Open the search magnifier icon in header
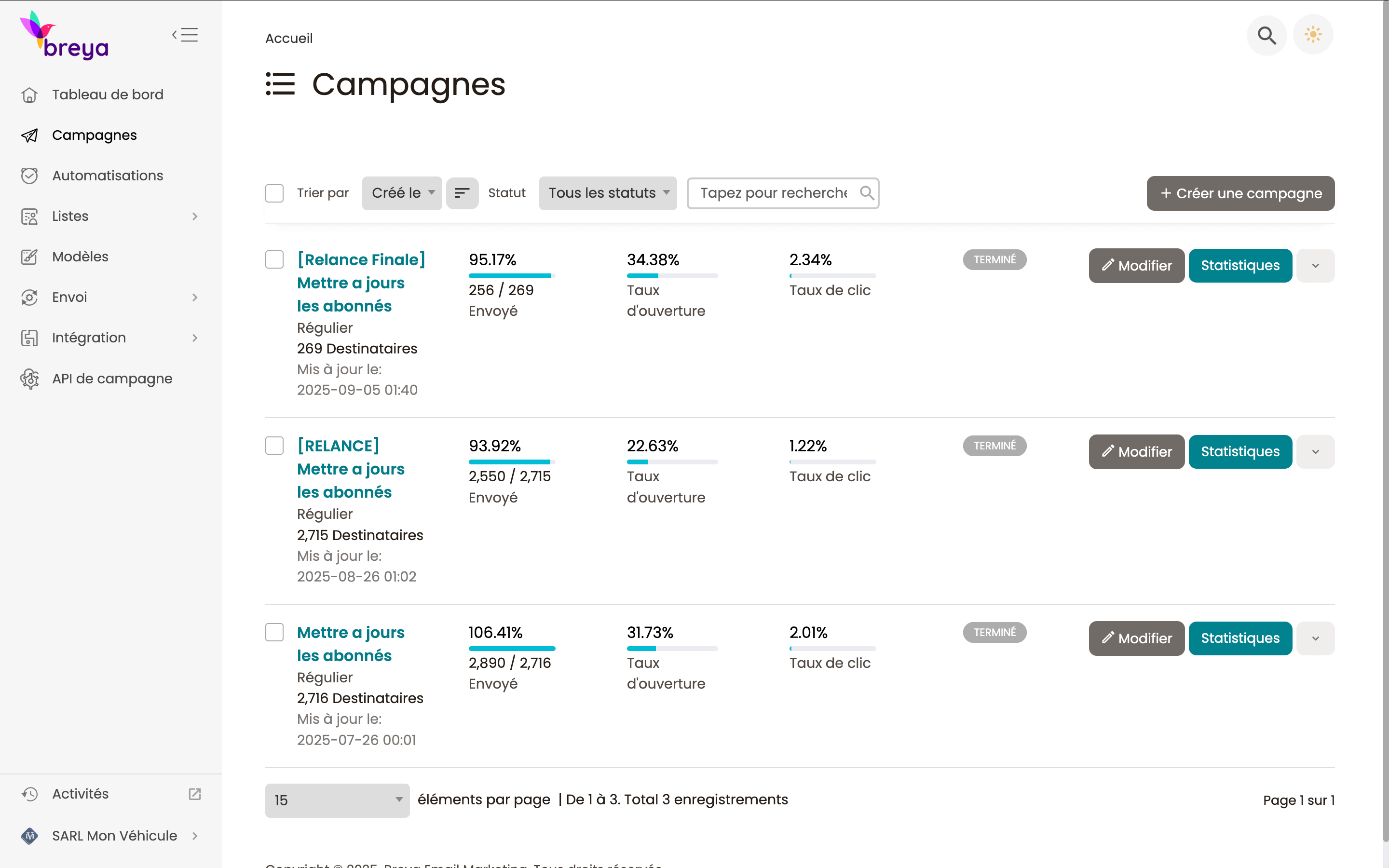Viewport: 1389px width, 868px height. coord(1266,35)
